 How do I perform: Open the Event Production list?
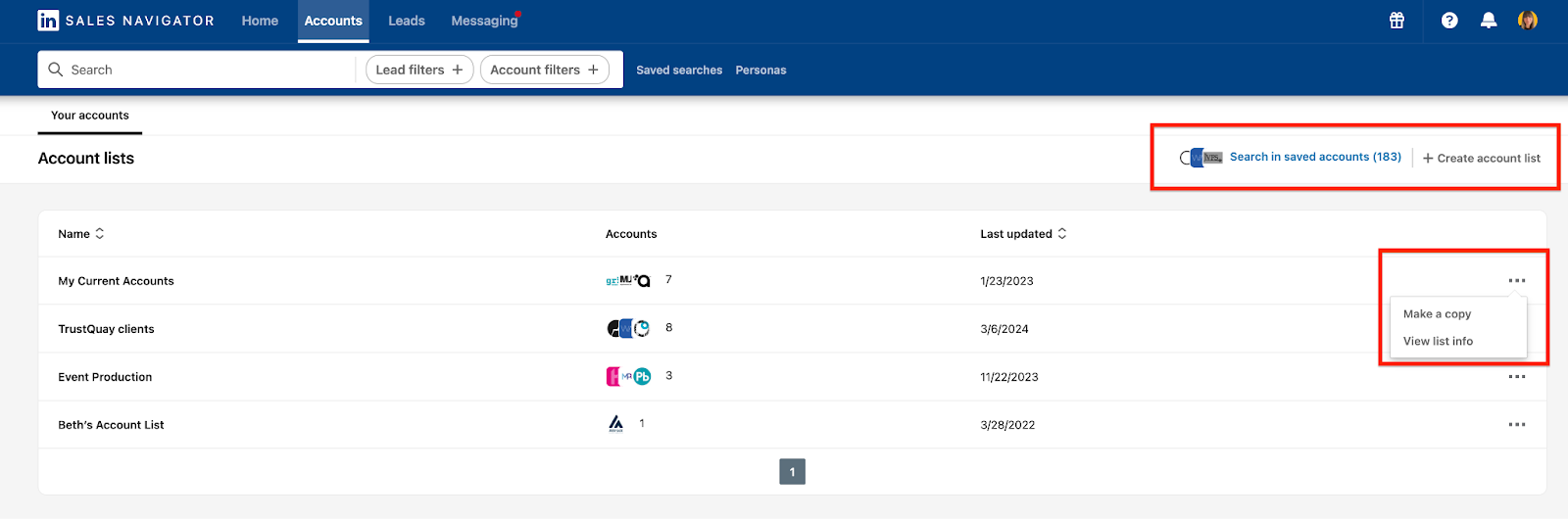pyautogui.click(x=105, y=377)
